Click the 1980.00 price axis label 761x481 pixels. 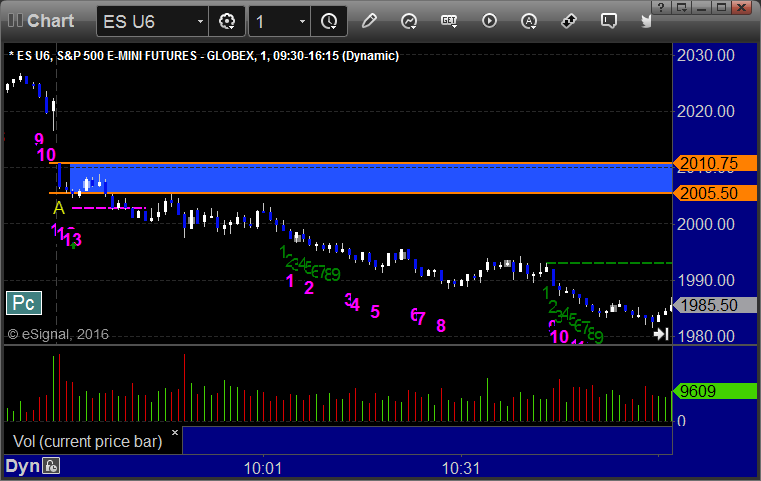706,336
